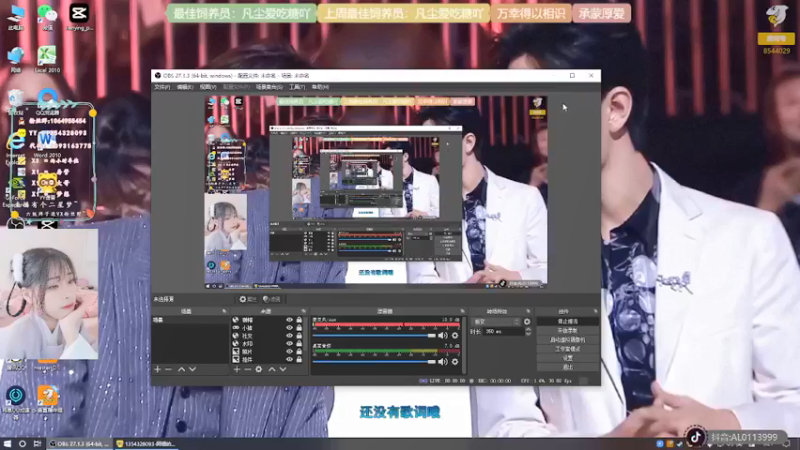Toggle visibility eye of 社交 source
Viewport: 800px width, 450px height.
[x=289, y=336]
